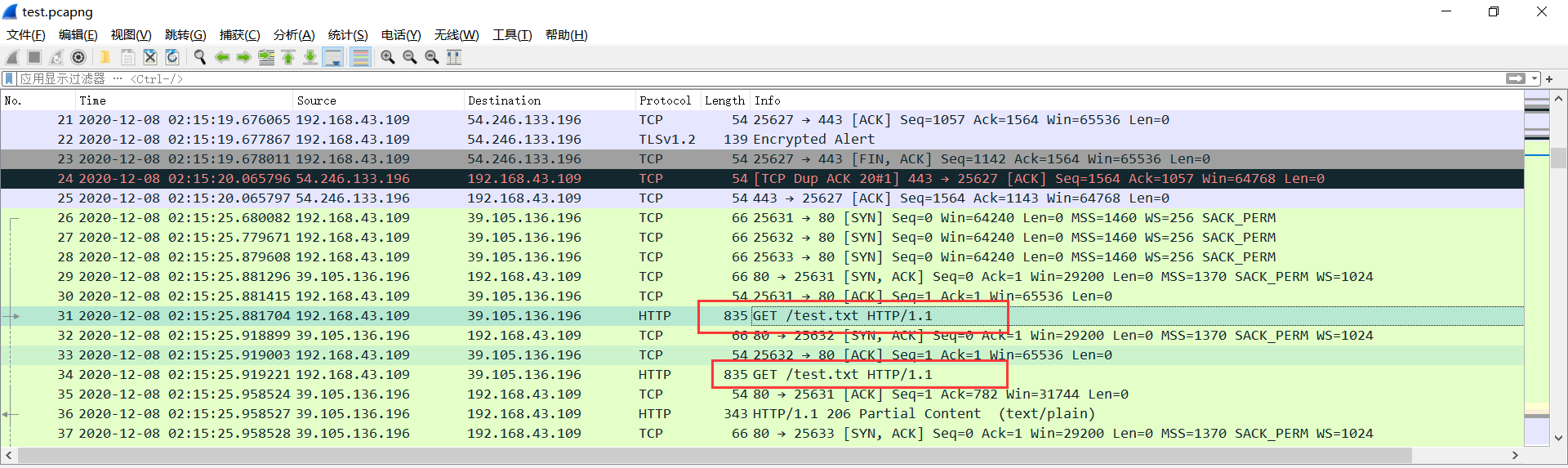
Task: Sort packets by Protocol column header
Action: pos(667,100)
